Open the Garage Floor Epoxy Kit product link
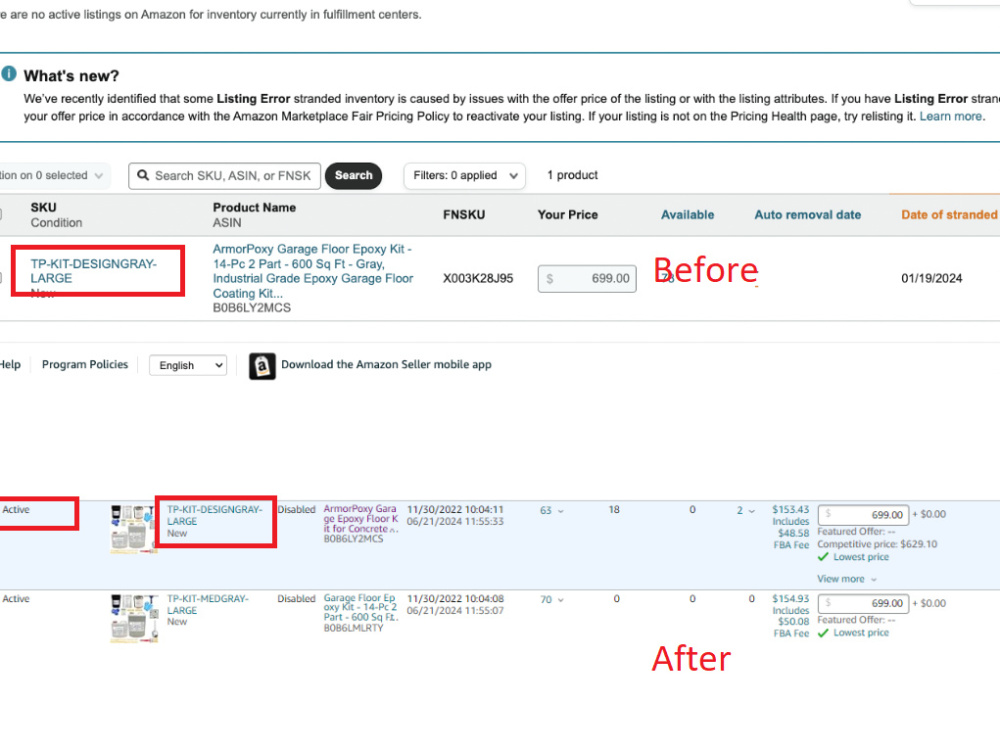The image size is (1000, 750). pyautogui.click(x=360, y=608)
